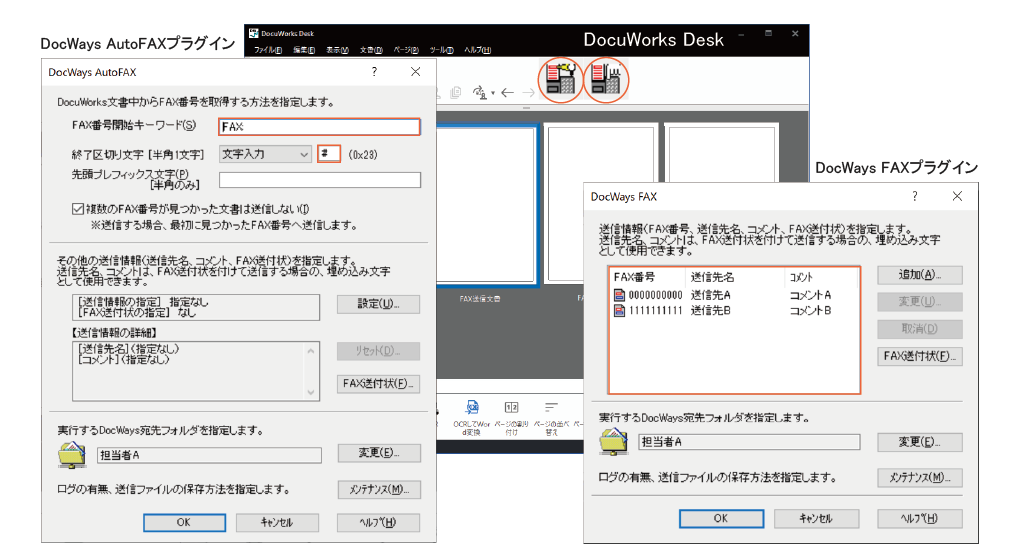Click FAX送付状(F)... button in DocWays FAX dialog
The image size is (1020, 560).
920,356
